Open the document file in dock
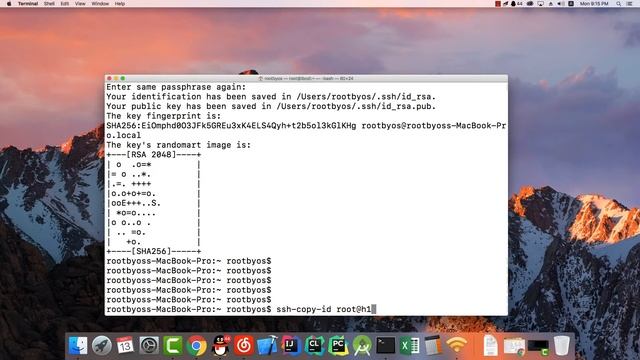 pyautogui.click(x=490, y=346)
